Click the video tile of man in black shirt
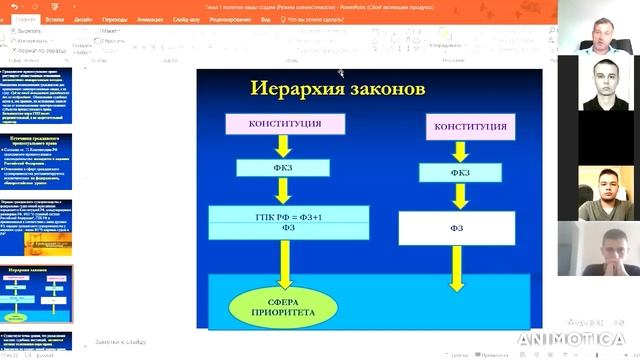640x360 pixels. (606, 83)
